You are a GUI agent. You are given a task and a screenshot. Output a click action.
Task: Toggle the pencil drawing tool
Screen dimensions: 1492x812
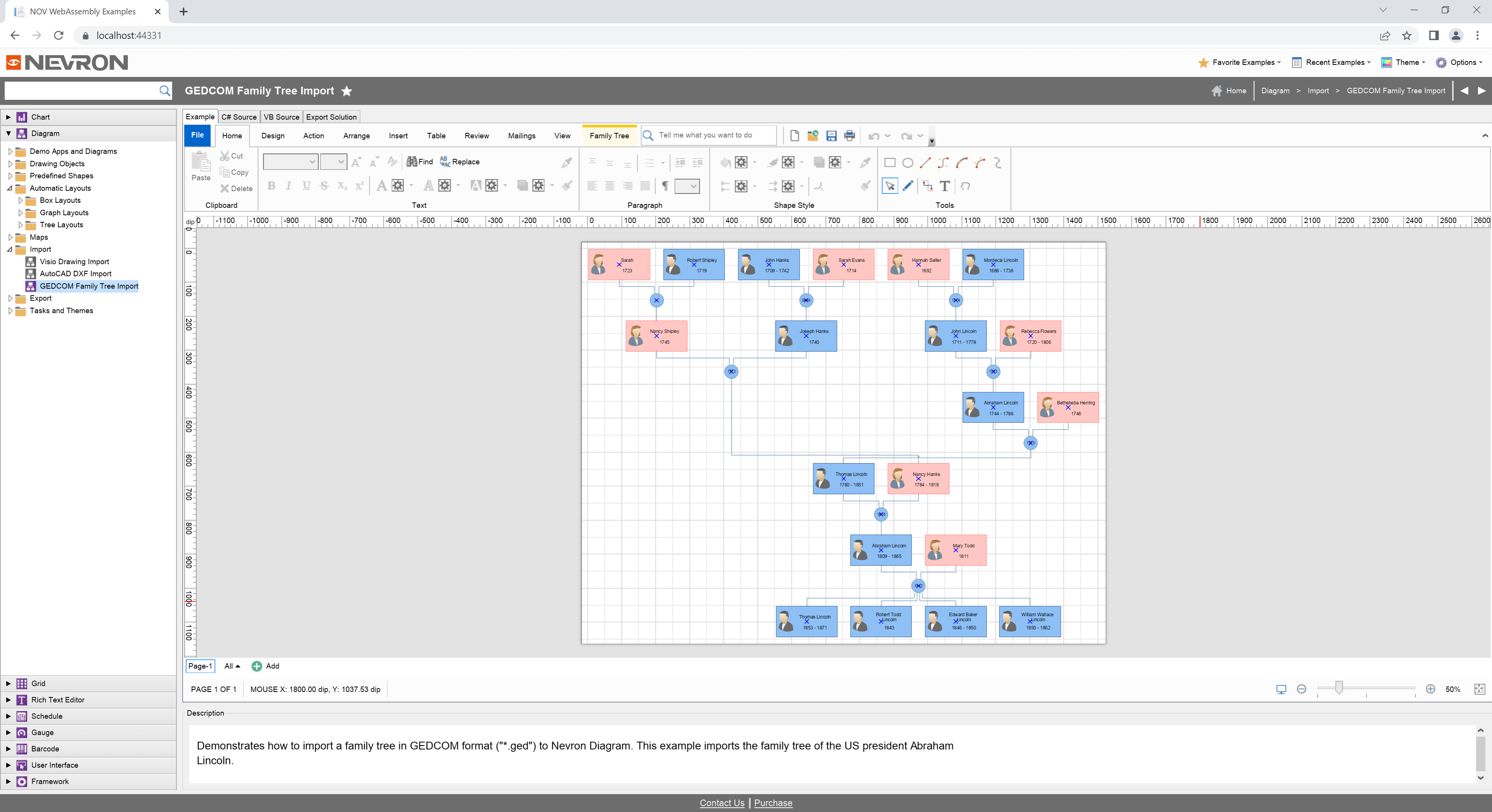pos(908,186)
